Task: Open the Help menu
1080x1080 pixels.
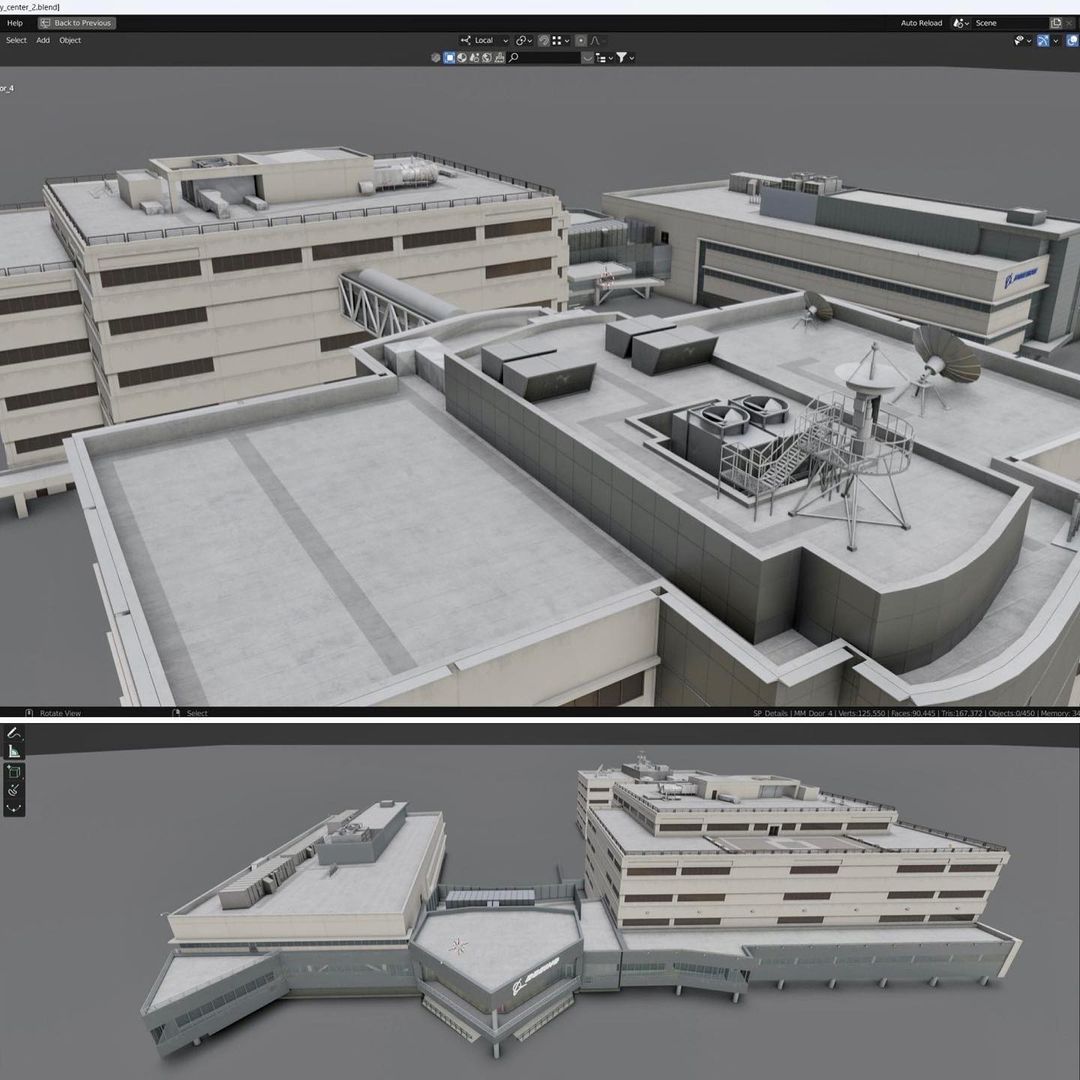Action: pyautogui.click(x=15, y=23)
